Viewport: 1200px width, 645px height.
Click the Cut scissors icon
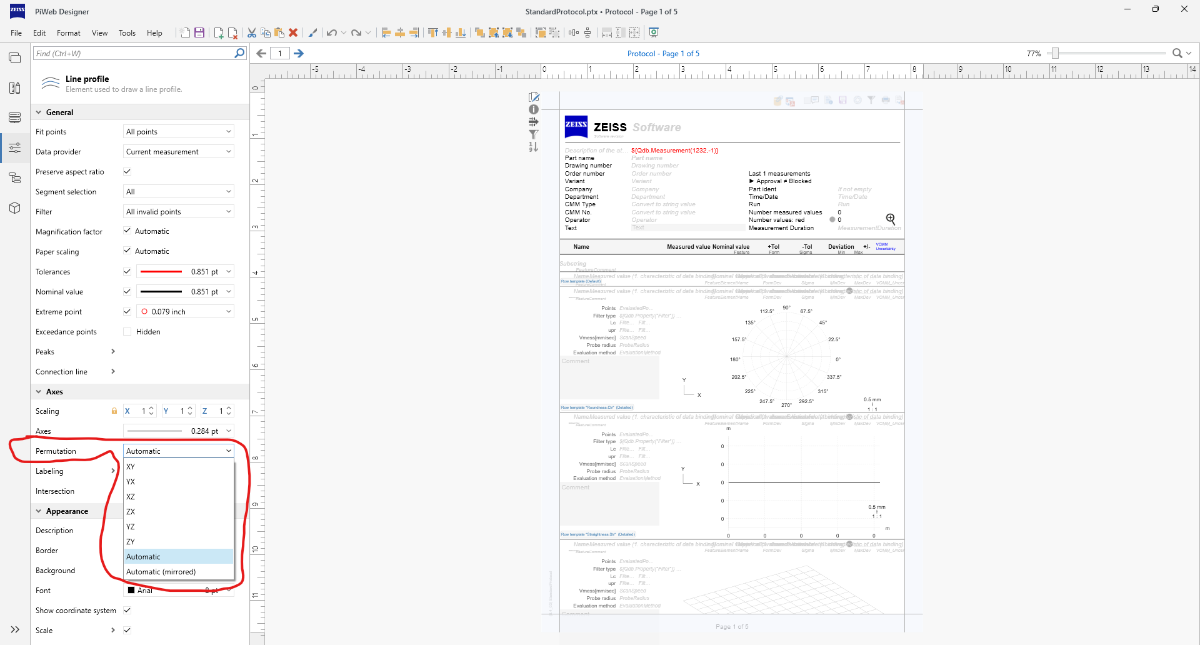coord(251,33)
